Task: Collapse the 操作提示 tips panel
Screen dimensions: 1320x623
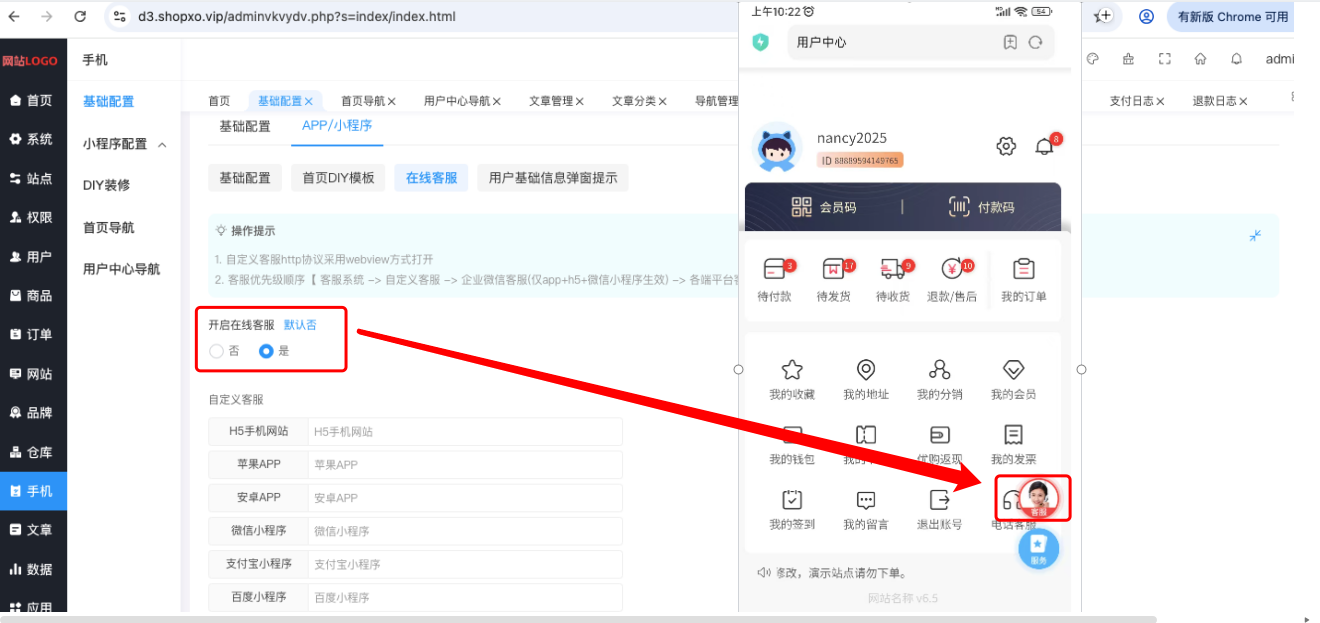Action: coord(1256,236)
